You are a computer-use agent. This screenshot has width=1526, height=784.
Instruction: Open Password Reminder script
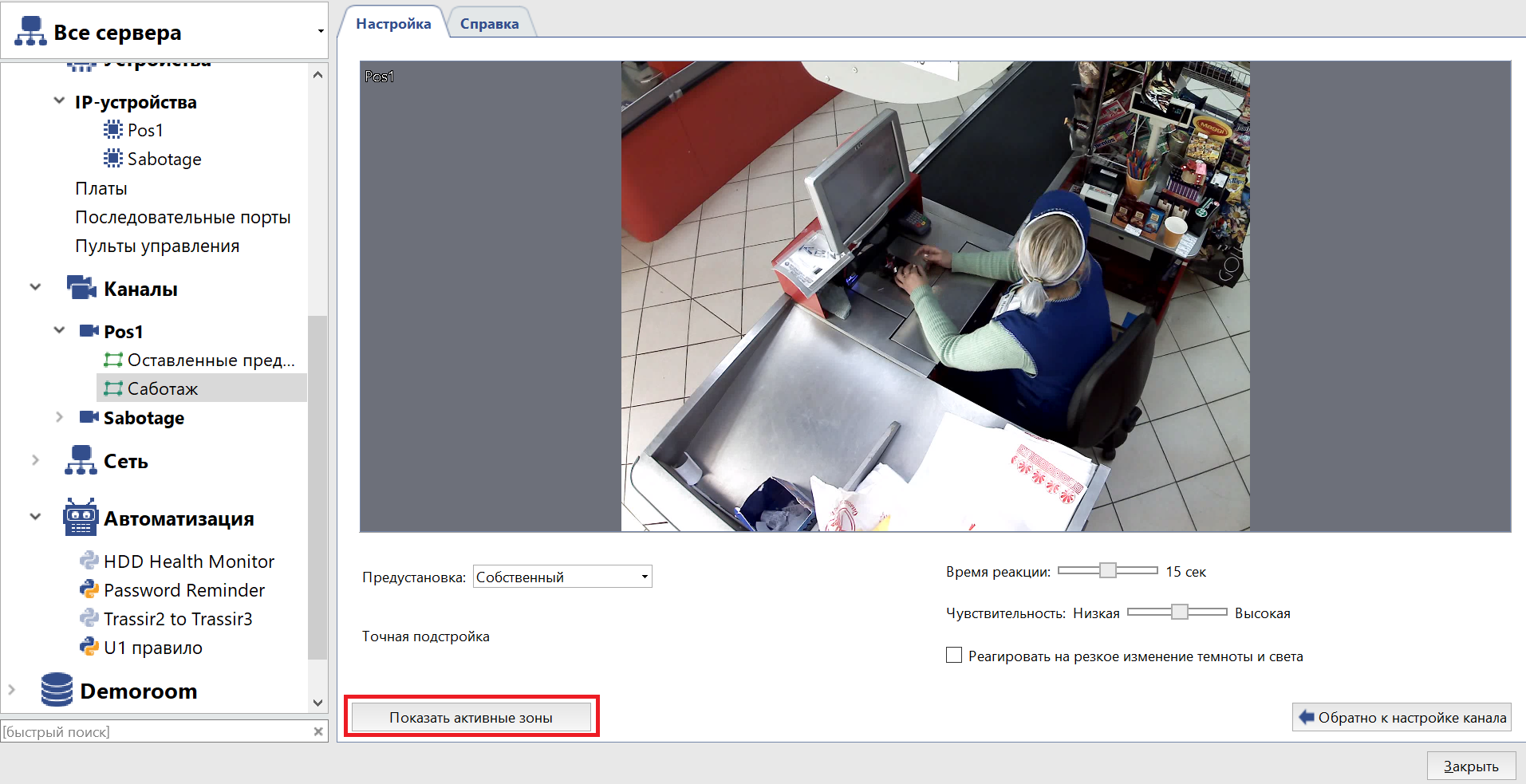(184, 589)
